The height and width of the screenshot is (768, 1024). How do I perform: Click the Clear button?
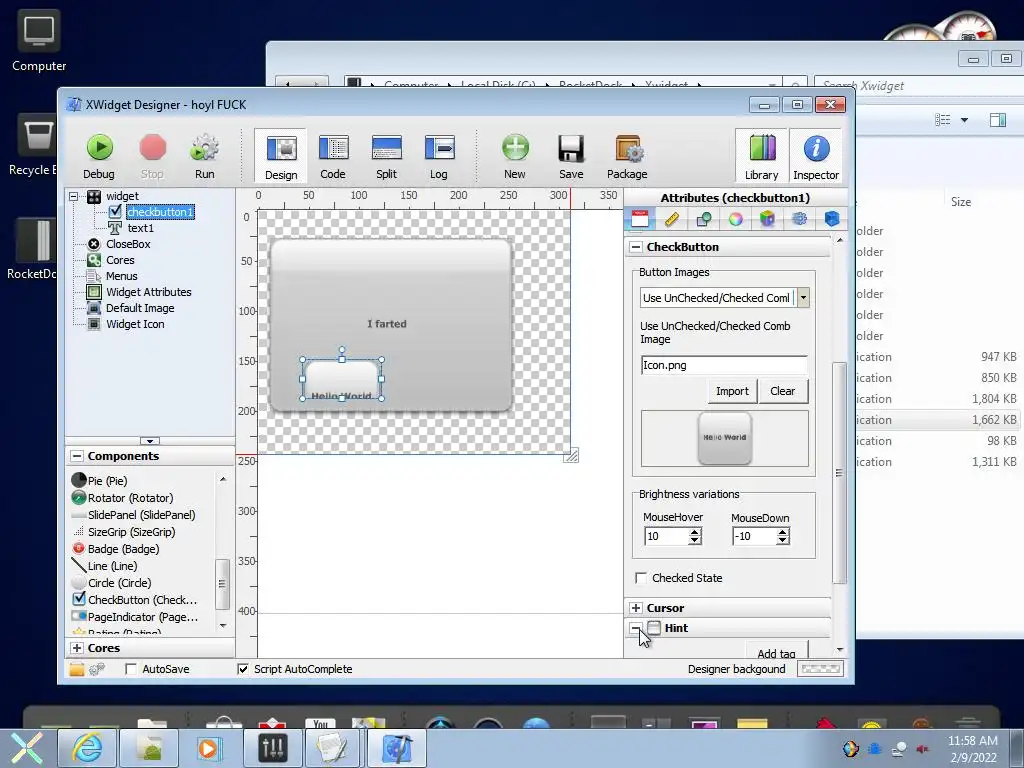pyautogui.click(x=782, y=391)
